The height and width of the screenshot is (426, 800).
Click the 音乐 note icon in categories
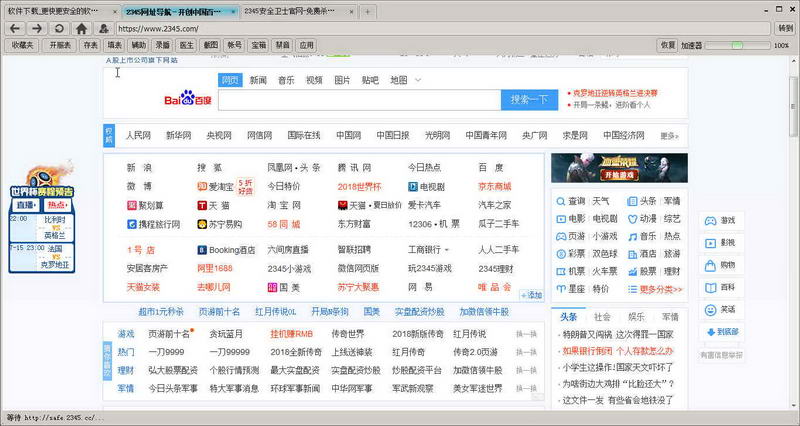click(633, 237)
